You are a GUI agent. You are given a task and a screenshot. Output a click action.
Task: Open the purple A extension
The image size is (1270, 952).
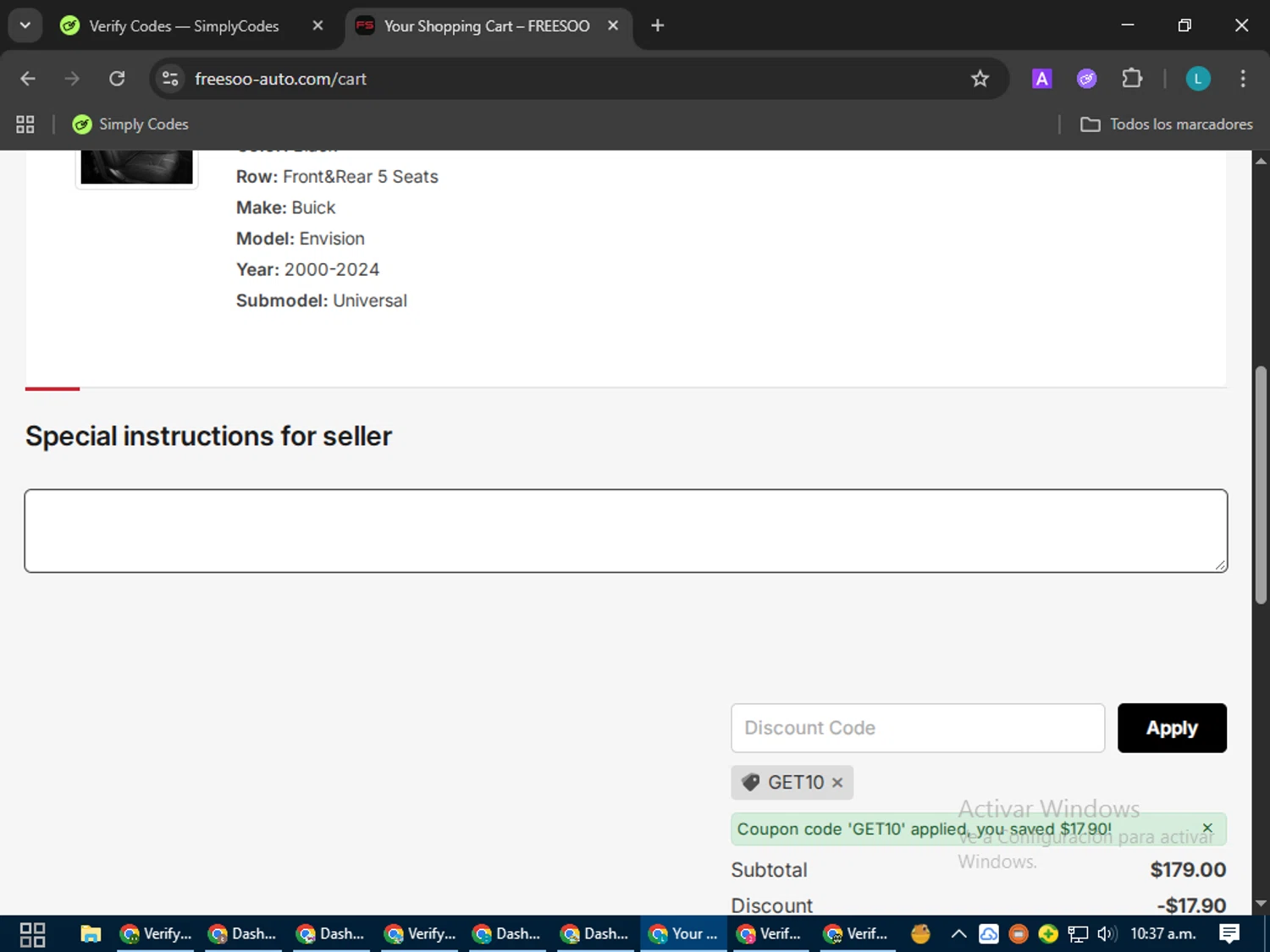pos(1041,79)
